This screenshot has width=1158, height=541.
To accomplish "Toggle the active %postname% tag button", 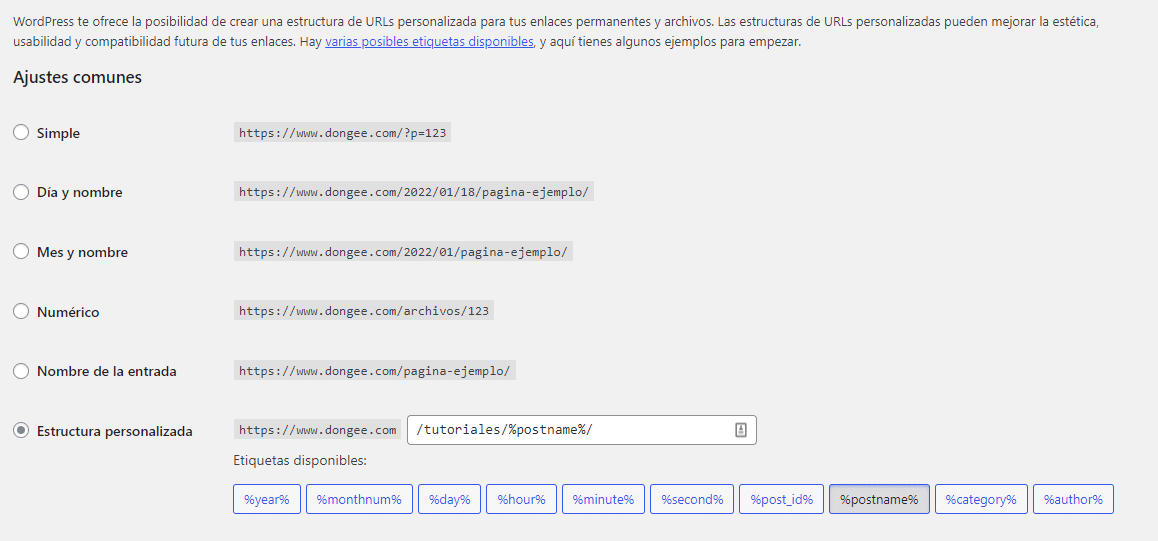I will point(879,499).
